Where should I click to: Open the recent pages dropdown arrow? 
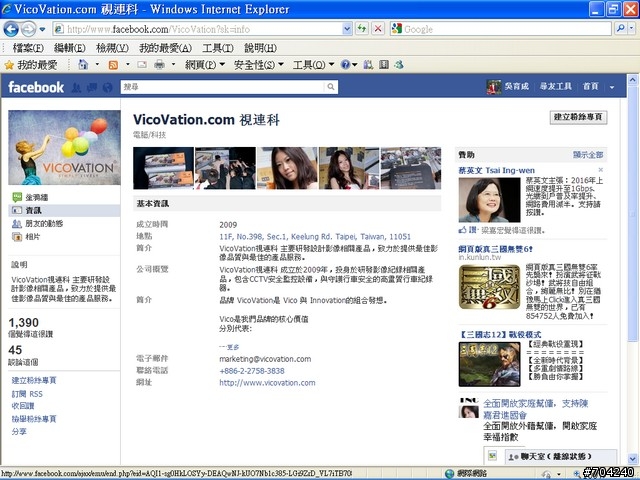(42, 29)
